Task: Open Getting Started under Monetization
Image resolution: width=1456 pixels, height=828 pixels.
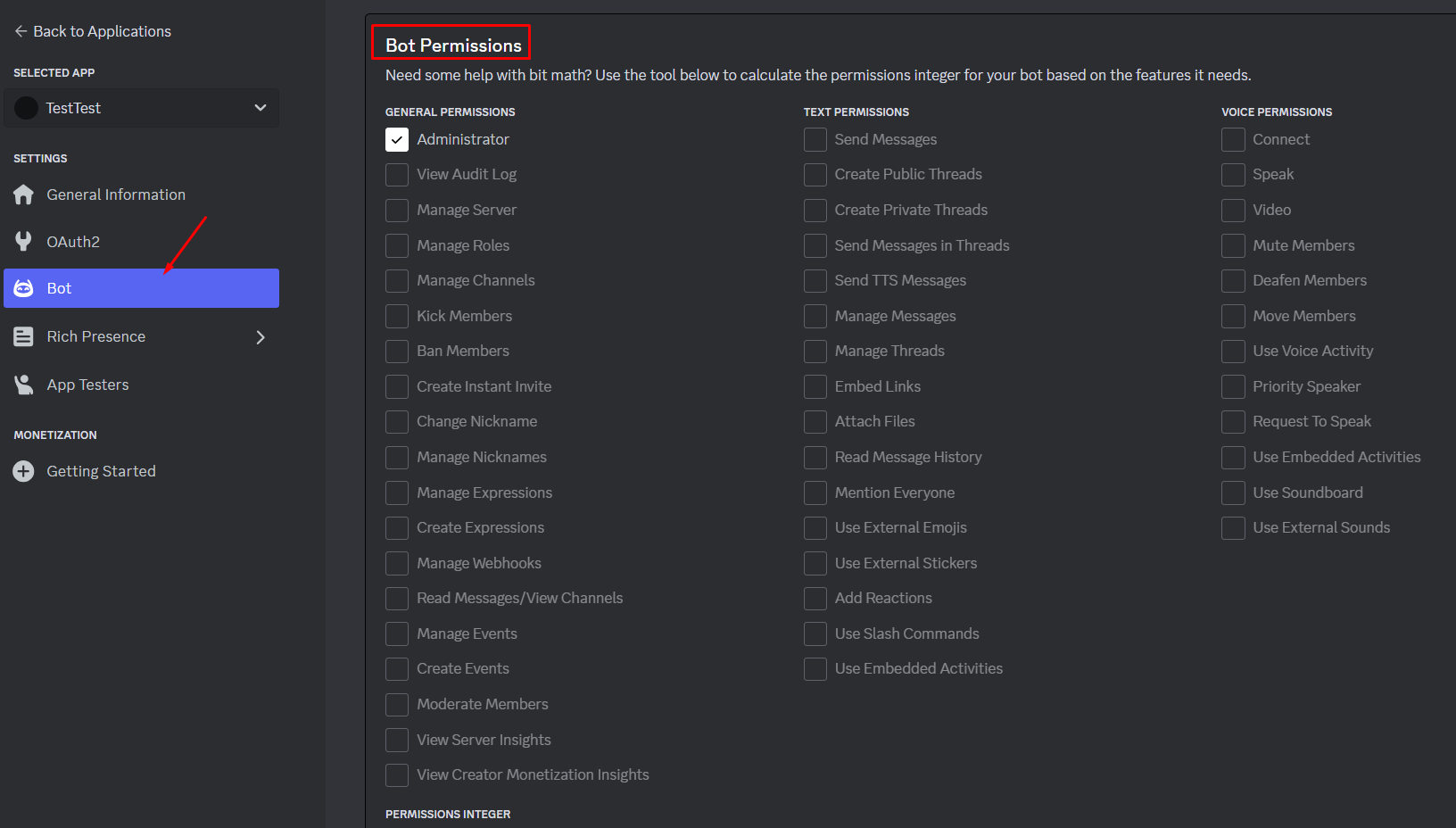Action: click(101, 471)
